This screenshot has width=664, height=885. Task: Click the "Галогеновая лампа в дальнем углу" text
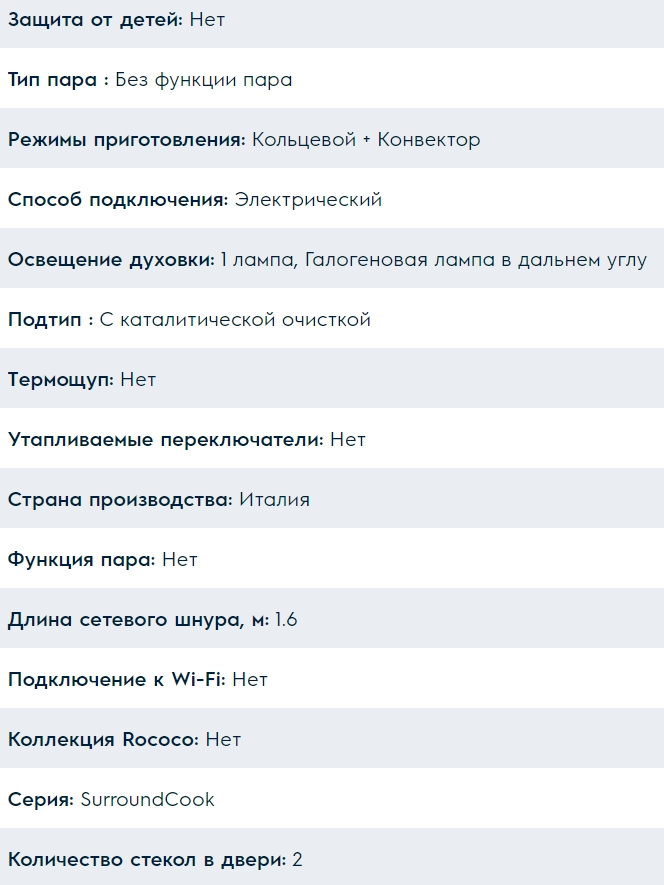pyautogui.click(x=476, y=260)
